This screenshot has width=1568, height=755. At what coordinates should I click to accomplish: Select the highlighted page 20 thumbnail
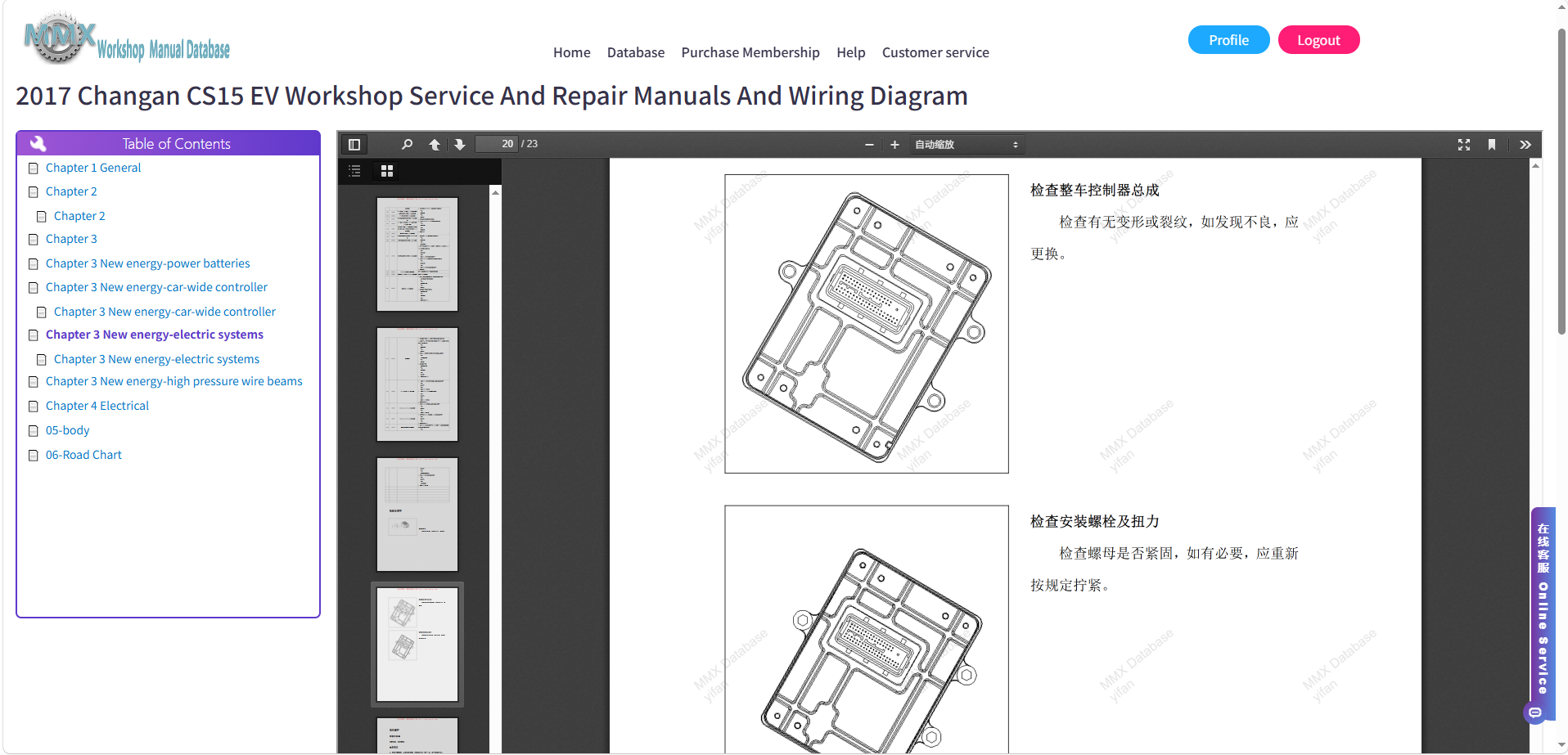point(417,645)
